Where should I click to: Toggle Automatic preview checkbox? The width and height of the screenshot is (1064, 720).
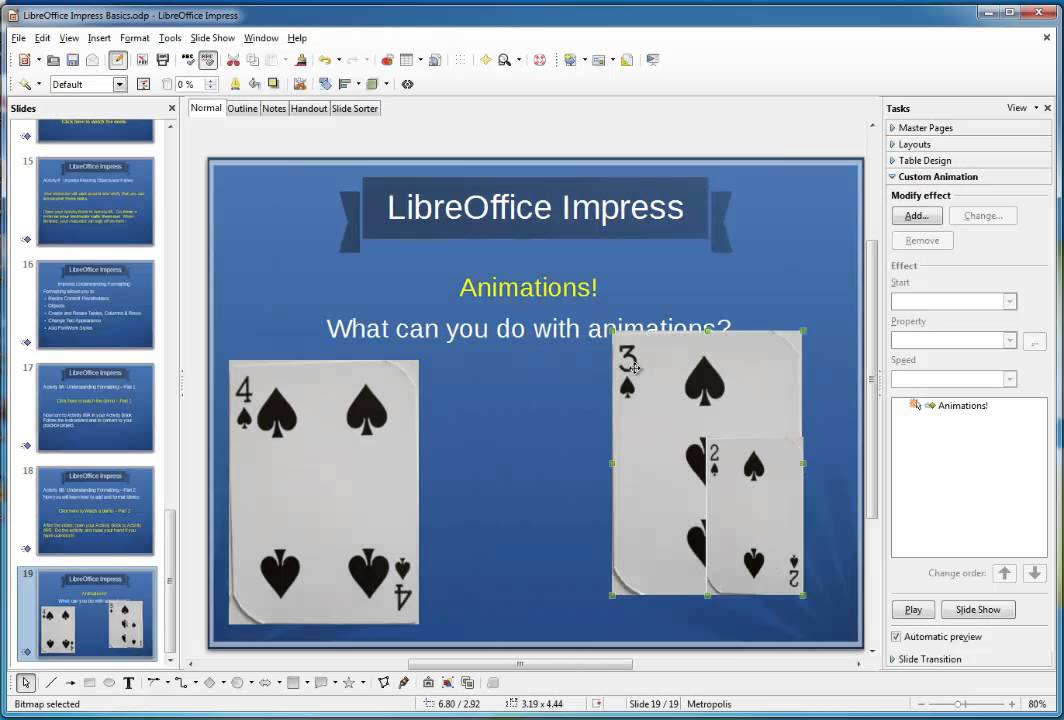coord(896,637)
